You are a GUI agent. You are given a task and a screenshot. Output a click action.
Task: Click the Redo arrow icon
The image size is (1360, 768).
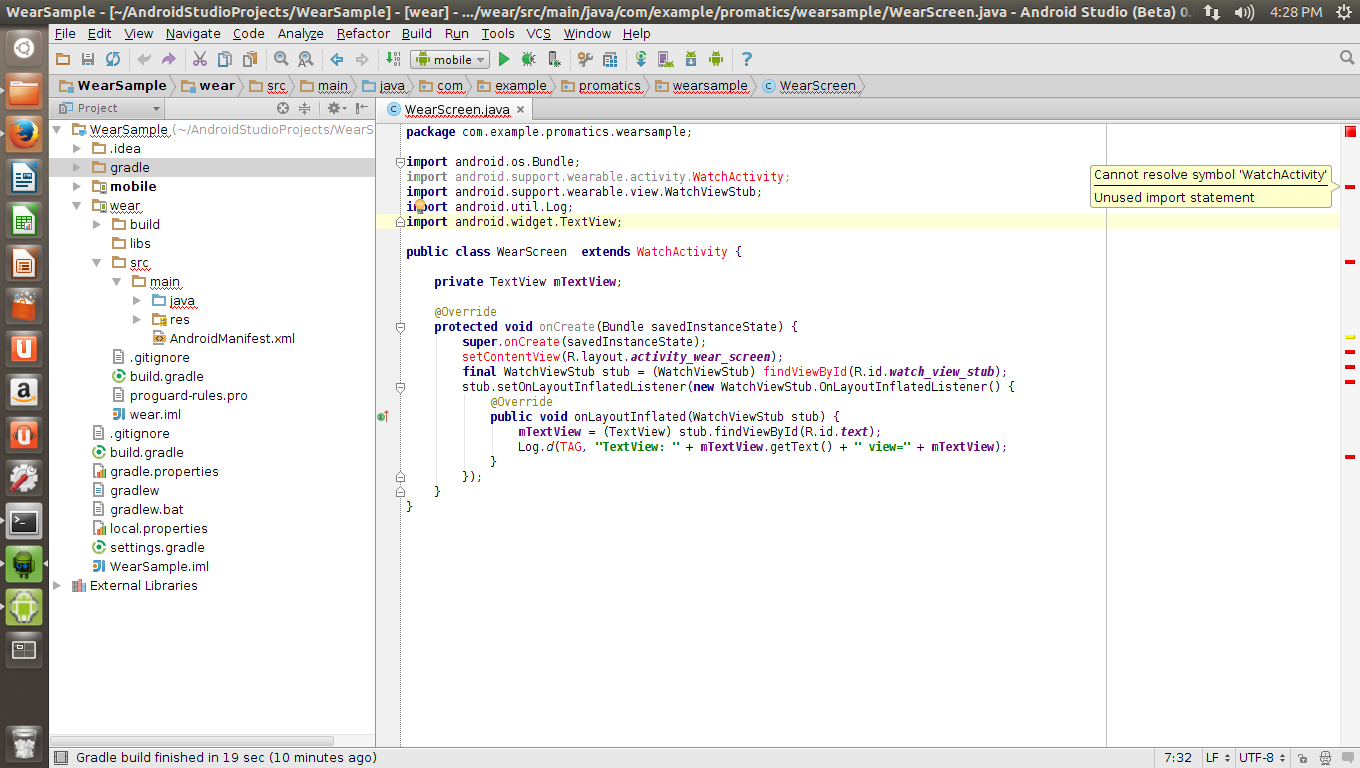pyautogui.click(x=168, y=60)
